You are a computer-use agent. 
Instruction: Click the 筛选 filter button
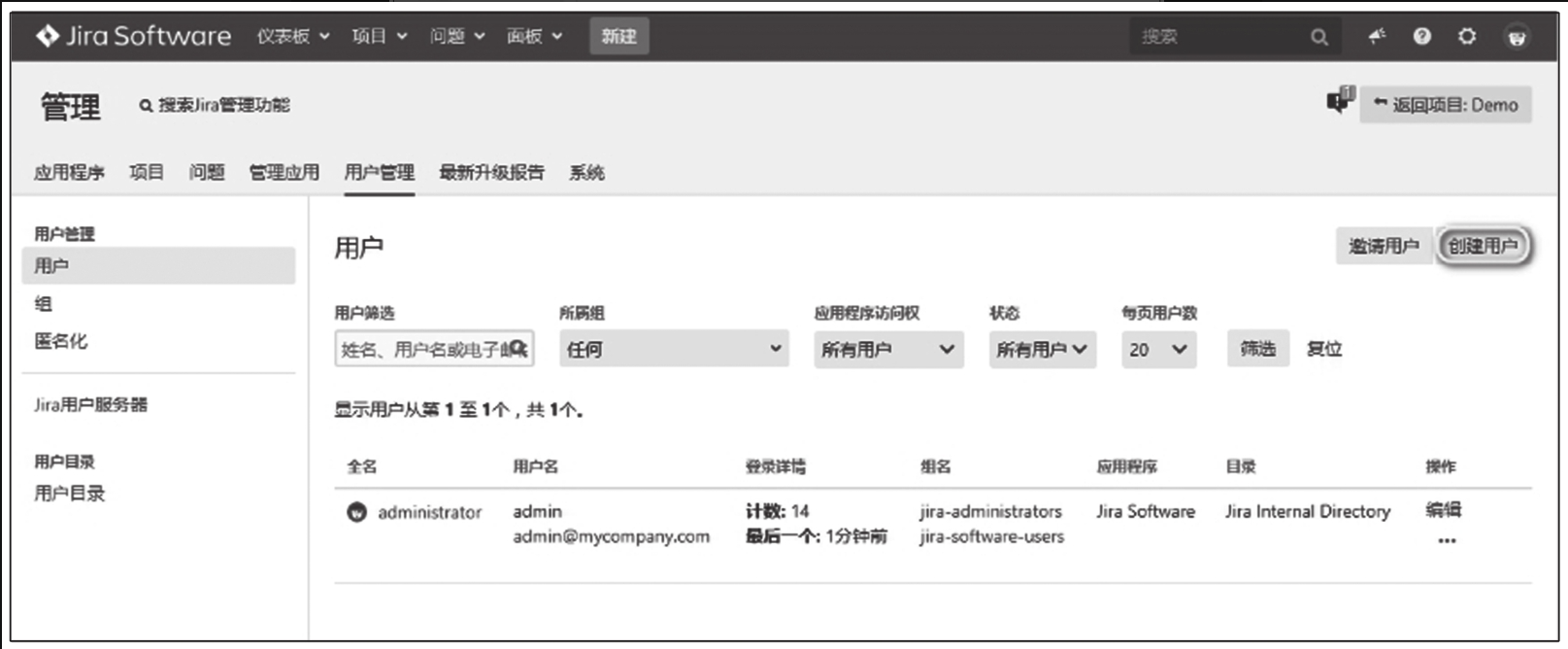(1258, 348)
